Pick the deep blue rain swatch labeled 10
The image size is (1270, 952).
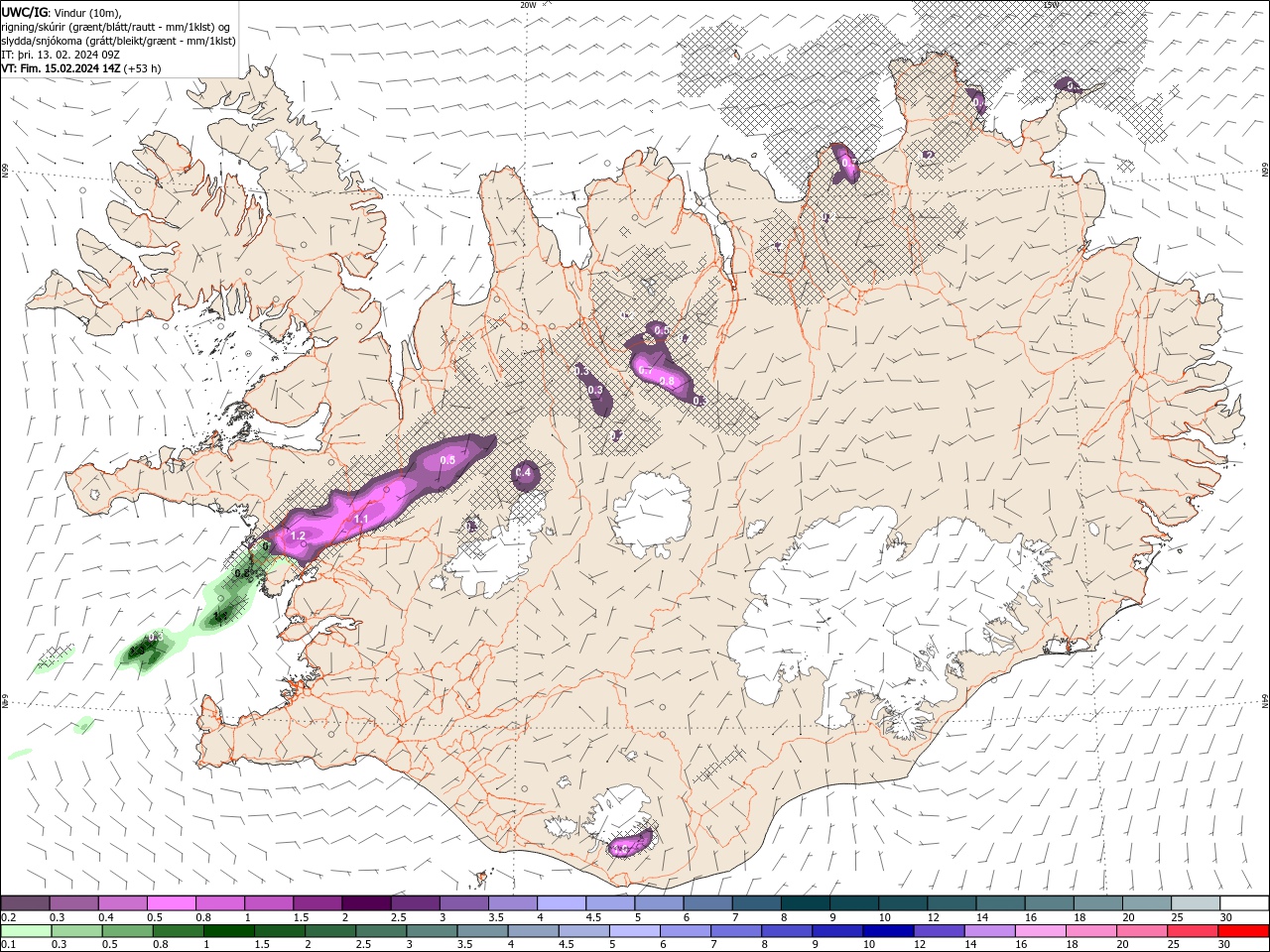click(887, 931)
